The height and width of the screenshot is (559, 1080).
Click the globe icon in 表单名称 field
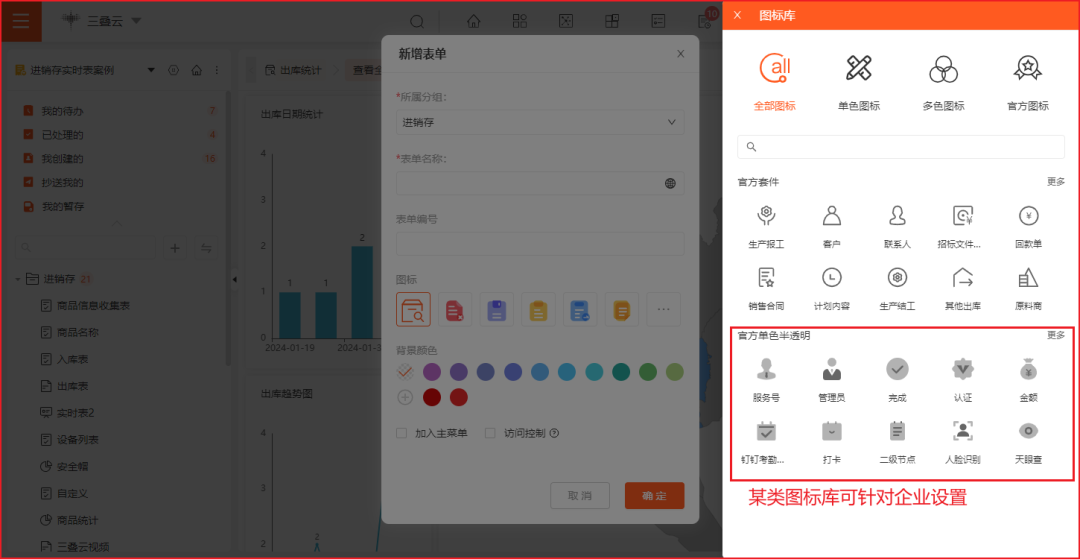pyautogui.click(x=670, y=183)
